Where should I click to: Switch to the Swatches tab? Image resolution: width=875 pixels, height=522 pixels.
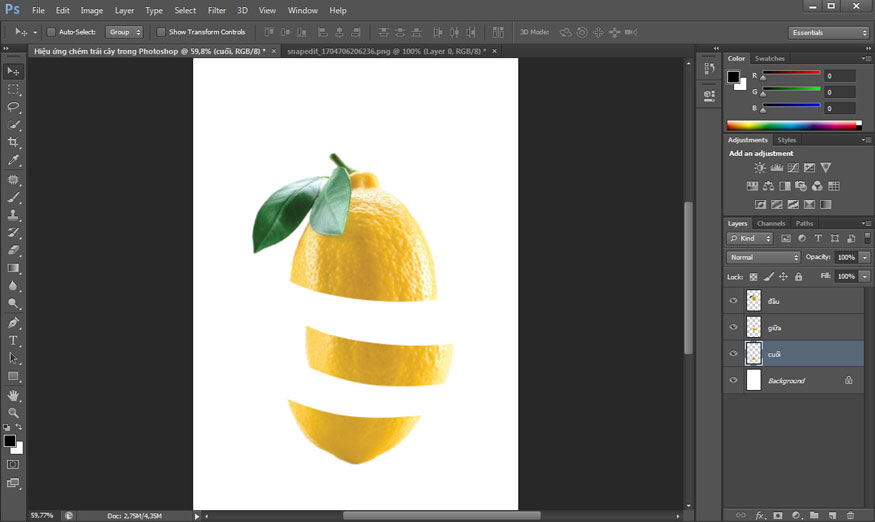tap(770, 59)
